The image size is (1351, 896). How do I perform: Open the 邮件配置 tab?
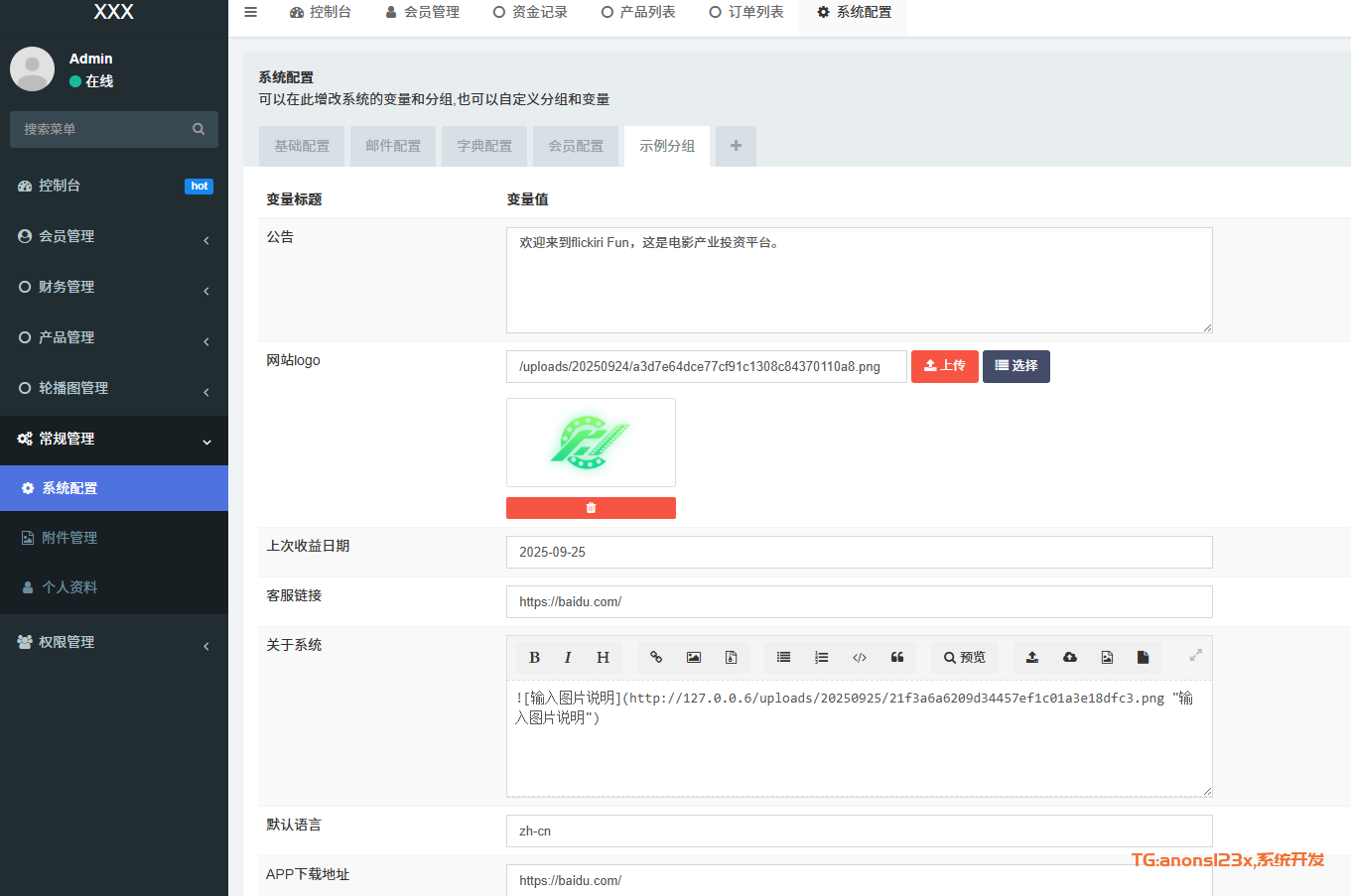393,146
